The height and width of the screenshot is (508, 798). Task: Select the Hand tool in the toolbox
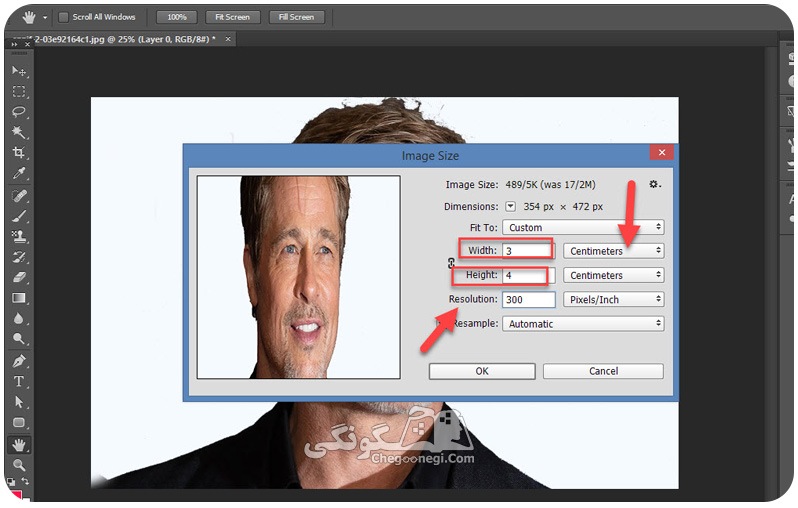(19, 445)
